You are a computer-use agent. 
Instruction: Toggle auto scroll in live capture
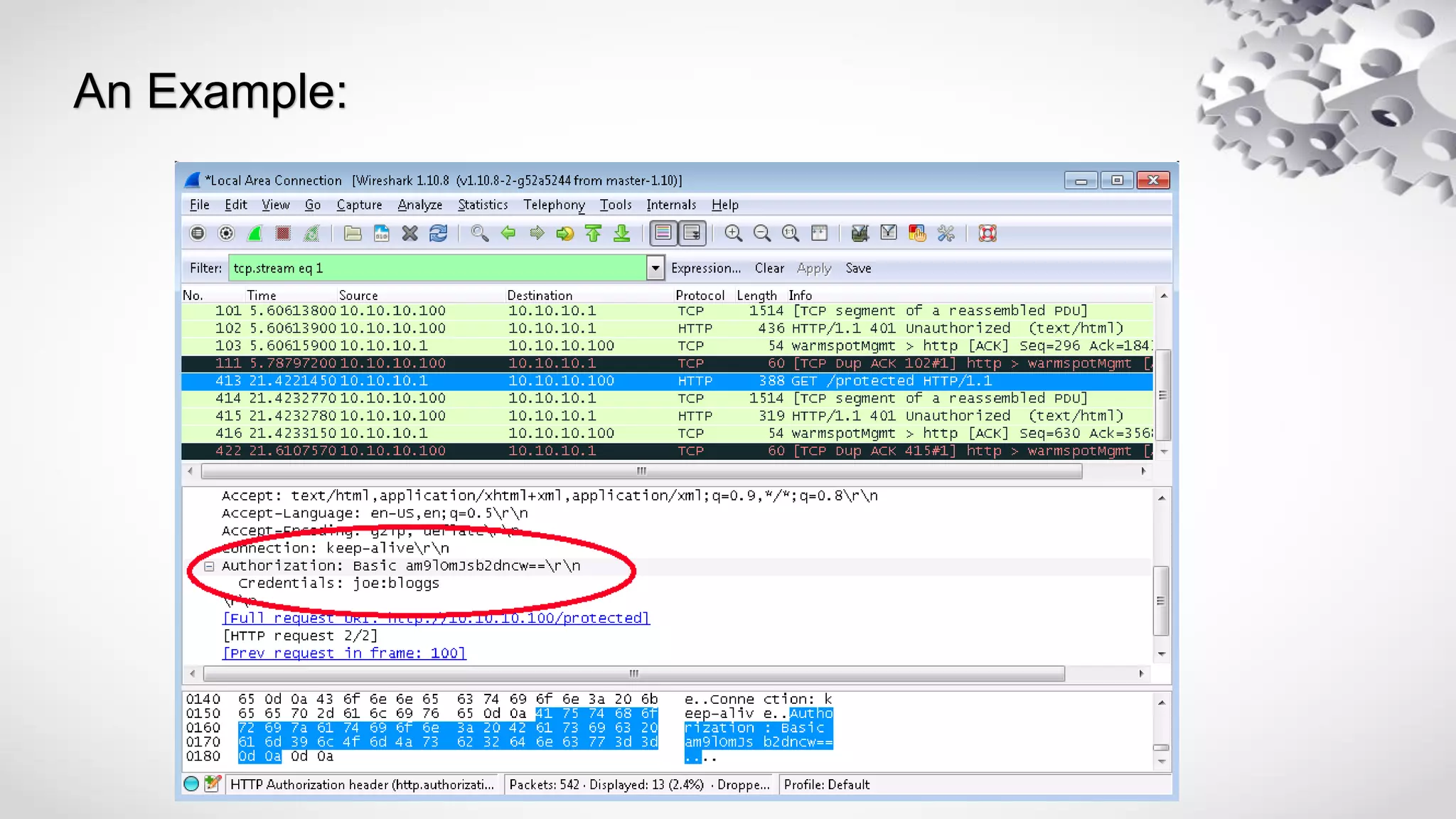(692, 233)
